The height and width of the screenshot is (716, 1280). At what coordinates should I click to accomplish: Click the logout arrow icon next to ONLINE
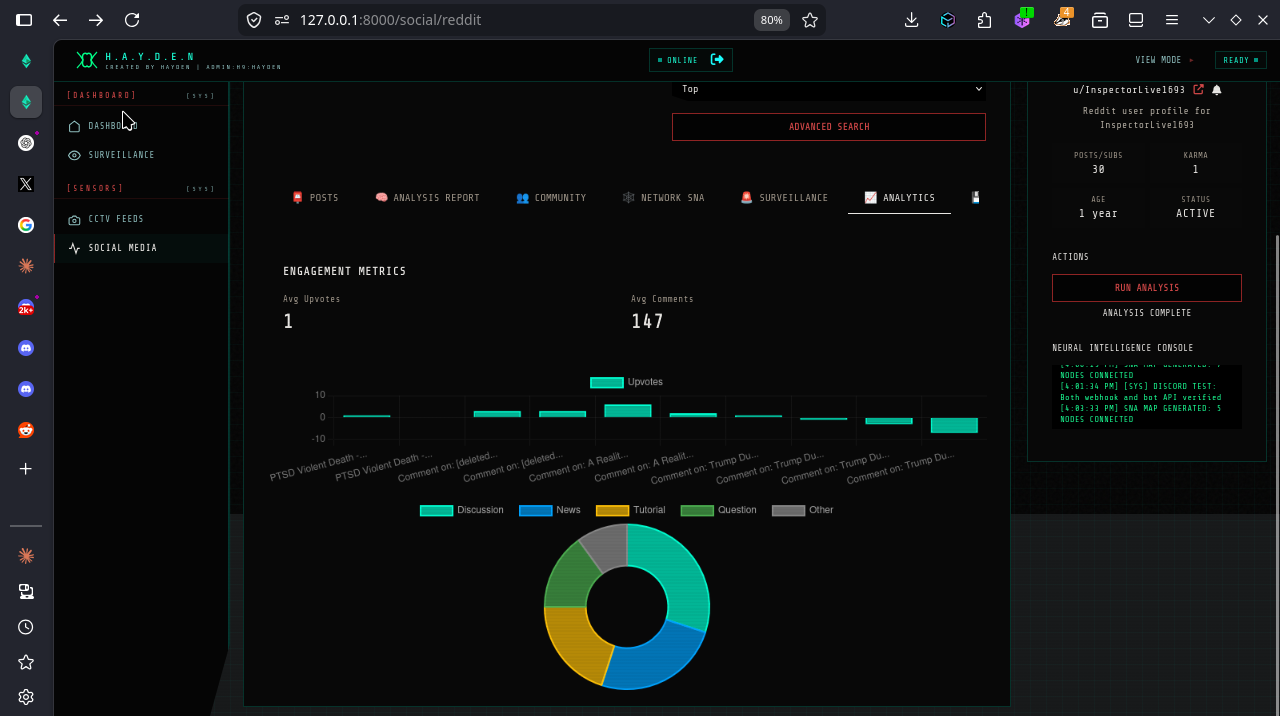tap(717, 60)
